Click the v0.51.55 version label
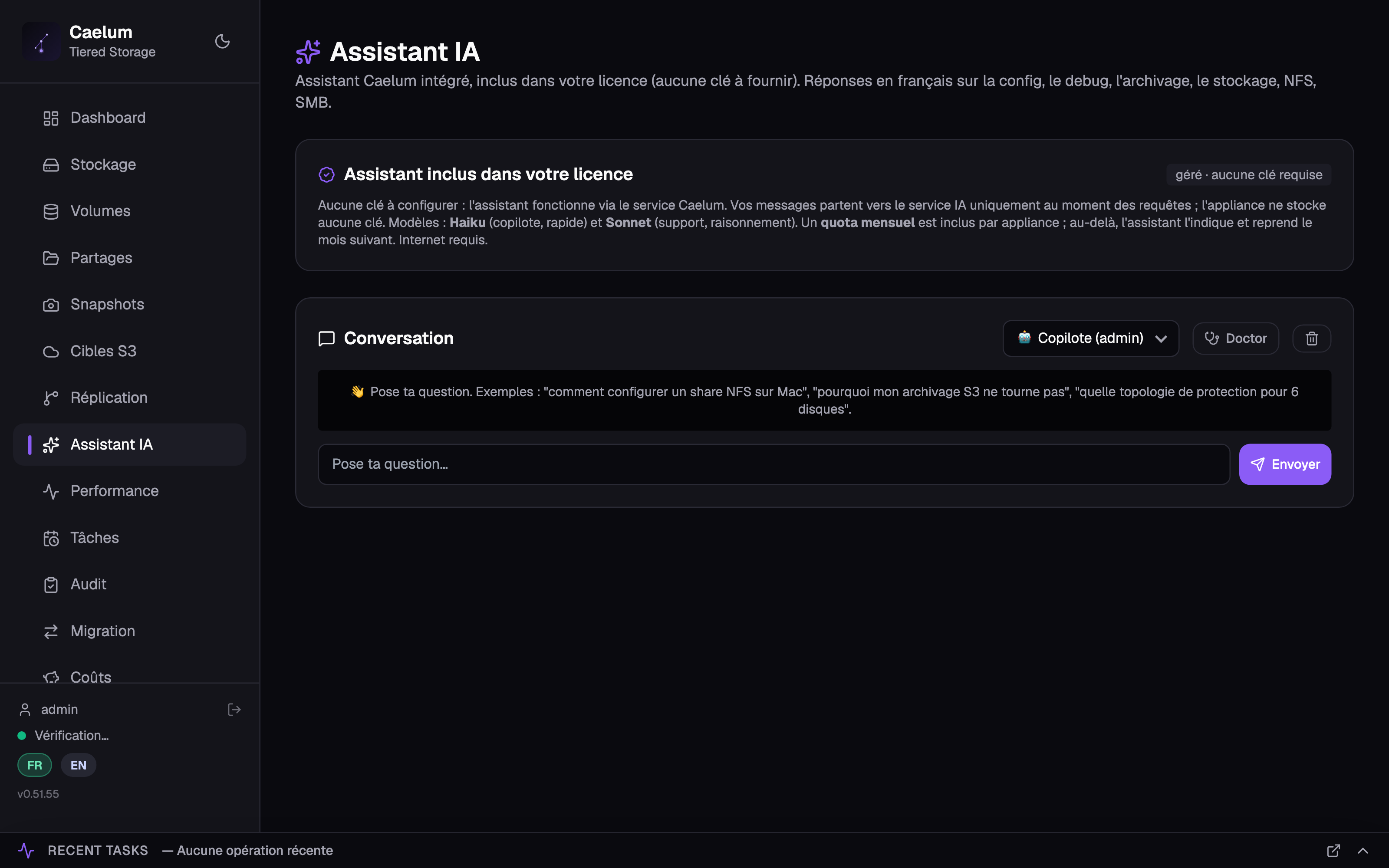The height and width of the screenshot is (868, 1389). pos(38,794)
